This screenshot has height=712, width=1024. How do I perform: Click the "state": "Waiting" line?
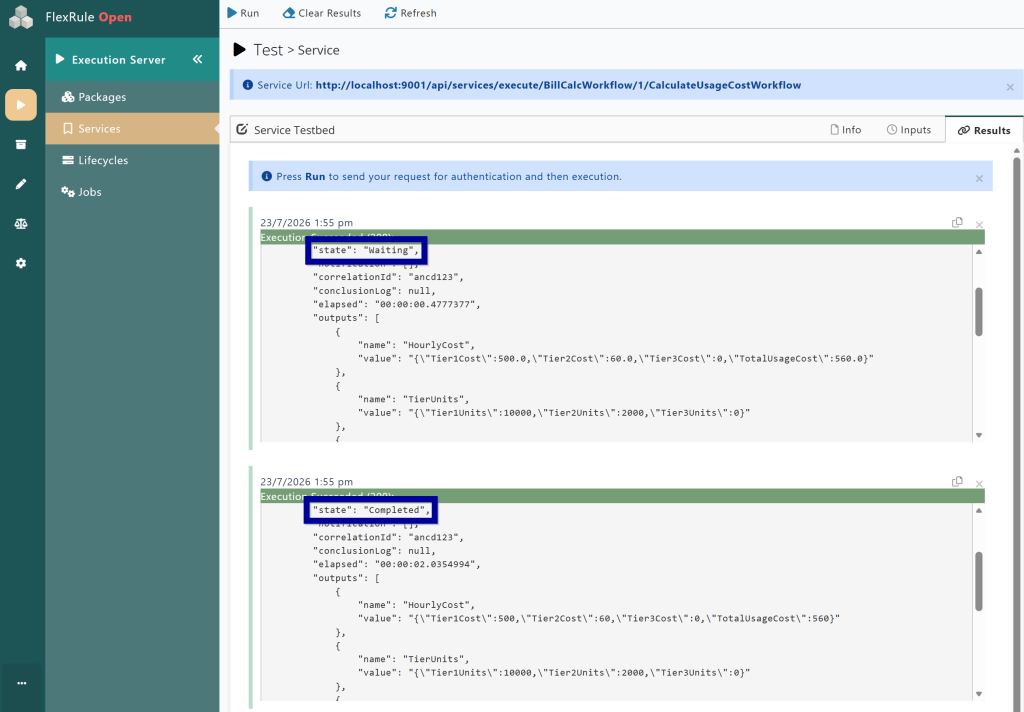click(x=366, y=250)
